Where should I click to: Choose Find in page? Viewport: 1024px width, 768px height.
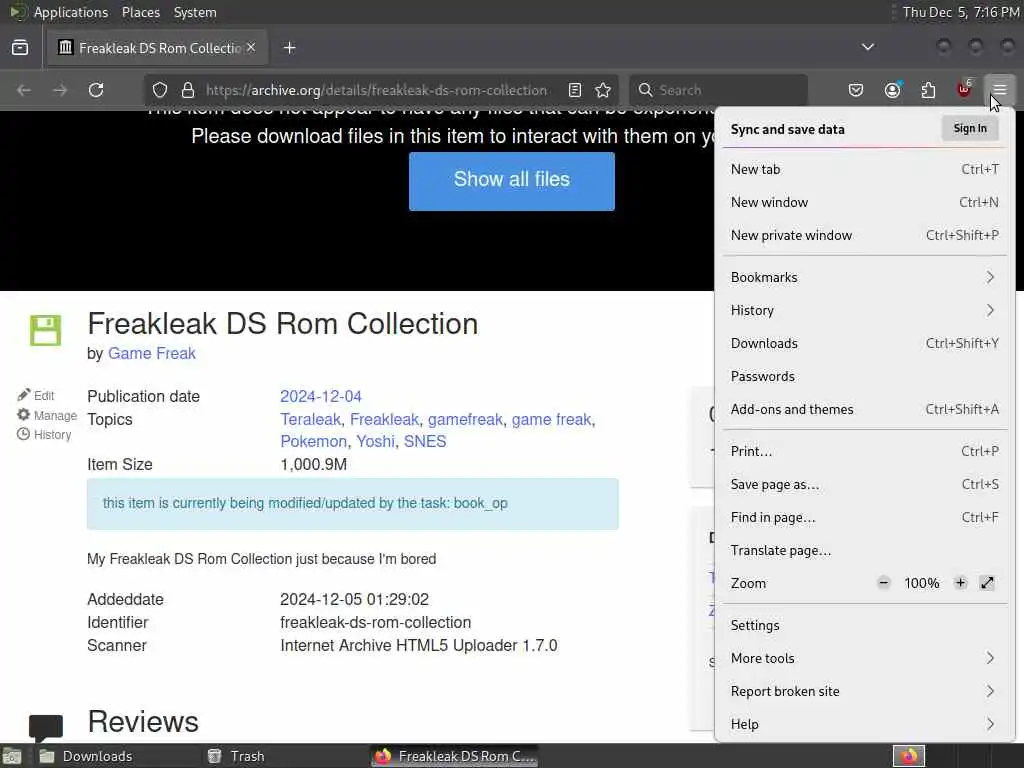[865, 517]
